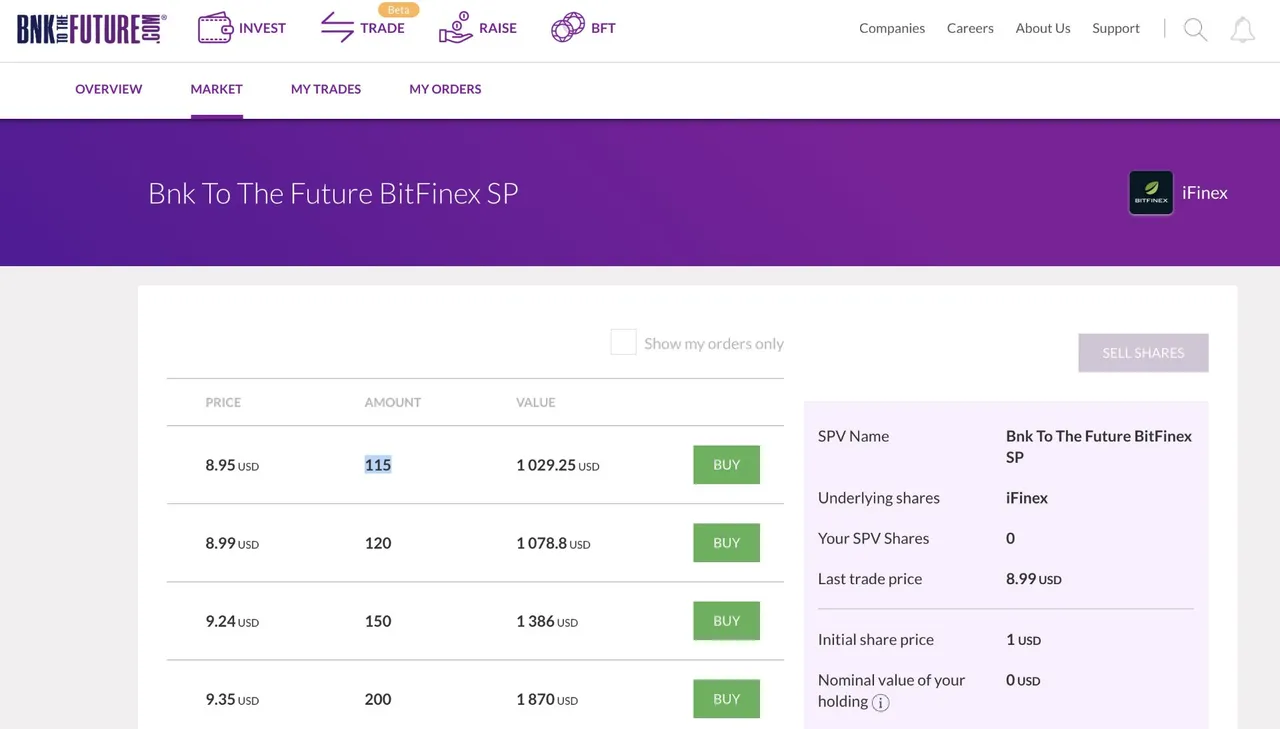Open the BFT menu label

(x=603, y=28)
